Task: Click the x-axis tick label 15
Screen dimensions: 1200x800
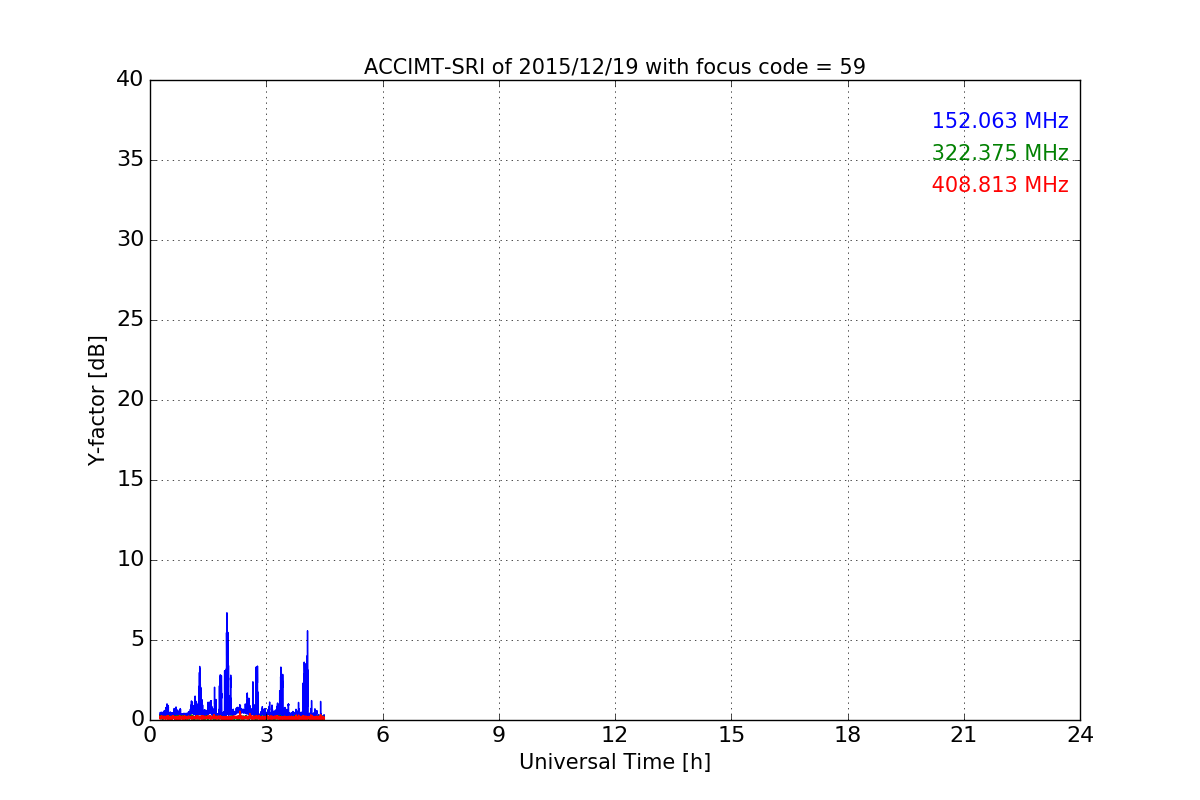Action: click(x=731, y=735)
